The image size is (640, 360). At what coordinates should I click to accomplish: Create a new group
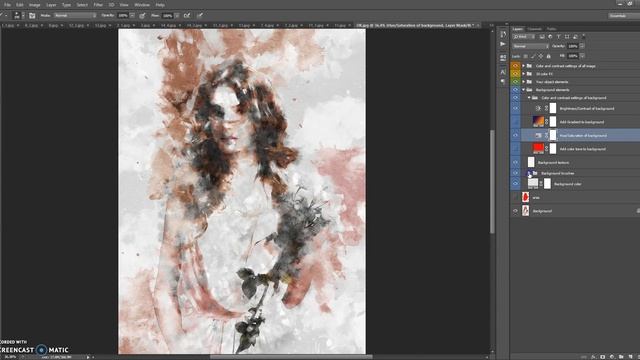621,357
